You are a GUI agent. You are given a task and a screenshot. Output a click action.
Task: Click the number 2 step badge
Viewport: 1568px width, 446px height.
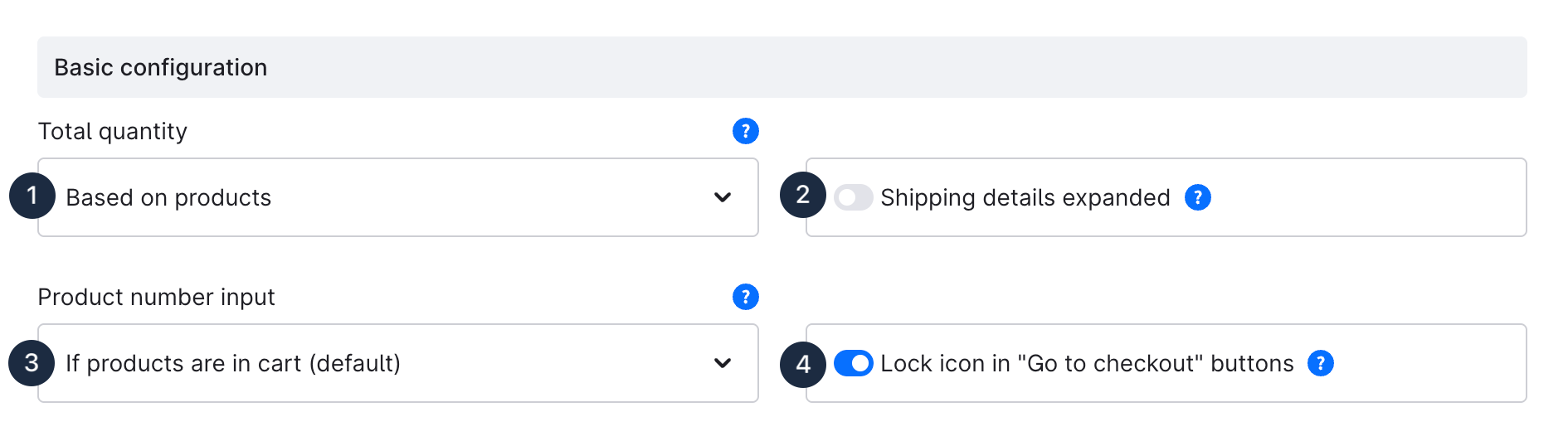click(802, 195)
